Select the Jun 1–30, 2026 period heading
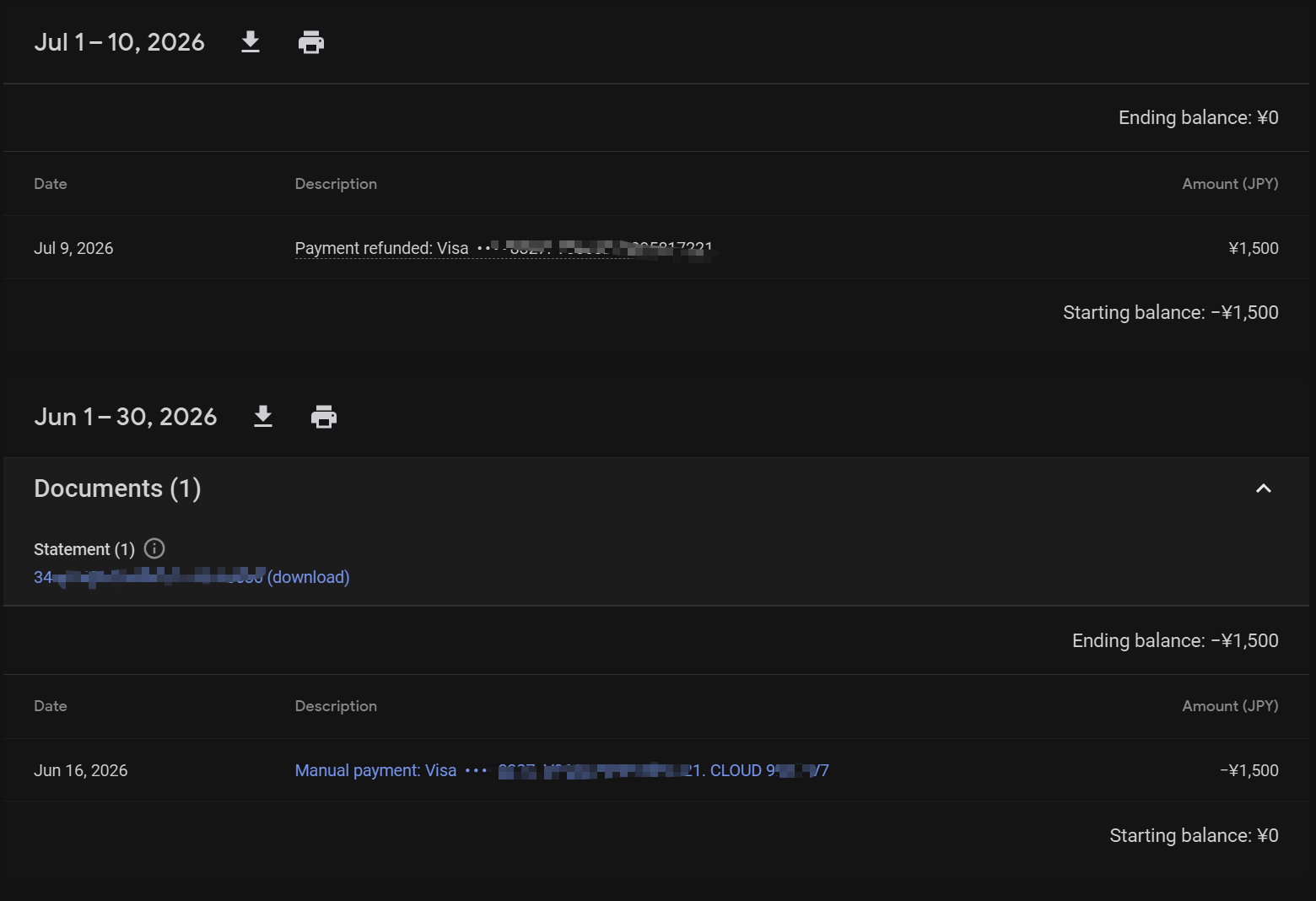This screenshot has width=1316, height=901. click(126, 417)
